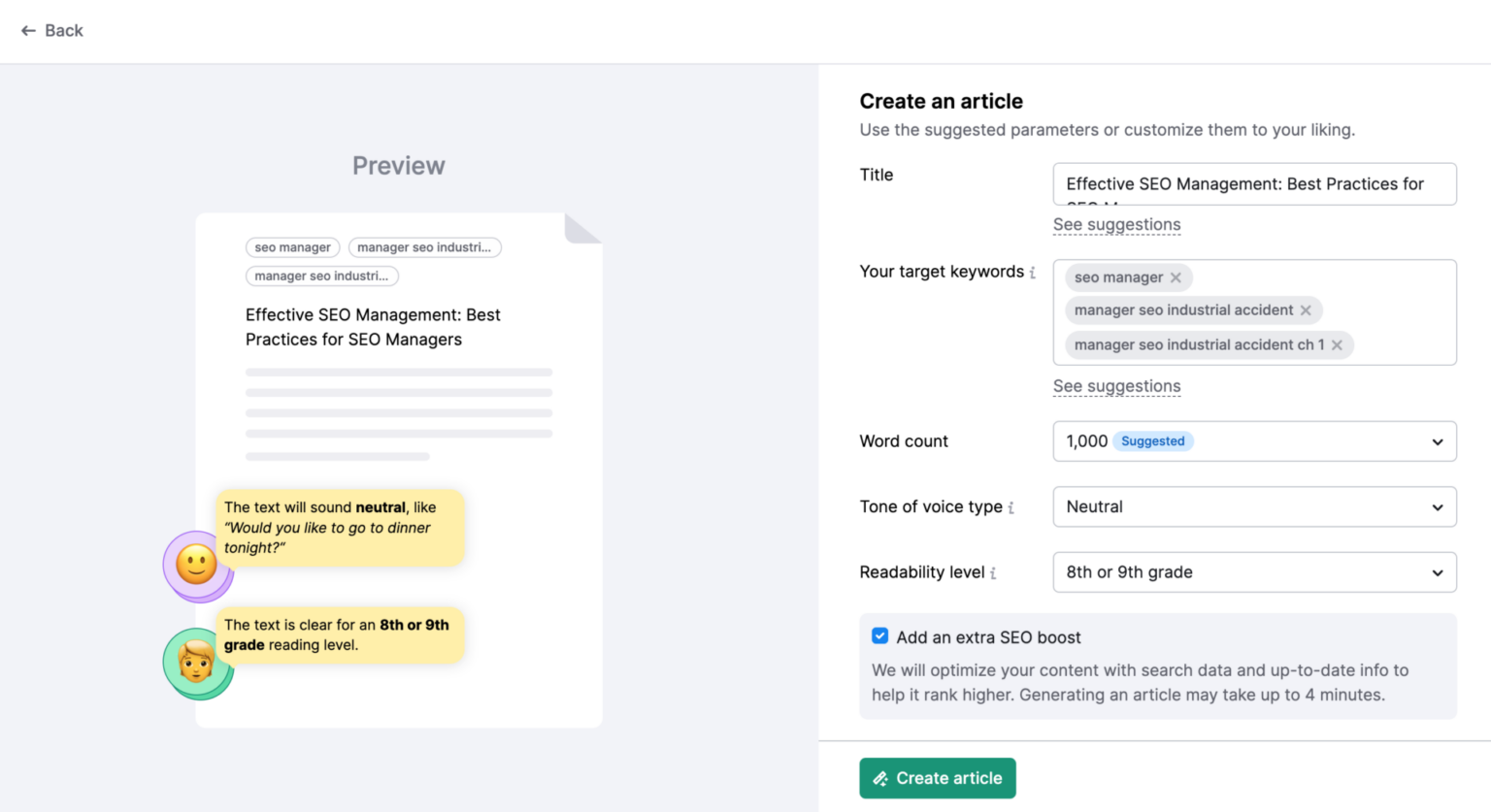
Task: Uncheck Add an extra SEO boost
Action: [879, 636]
